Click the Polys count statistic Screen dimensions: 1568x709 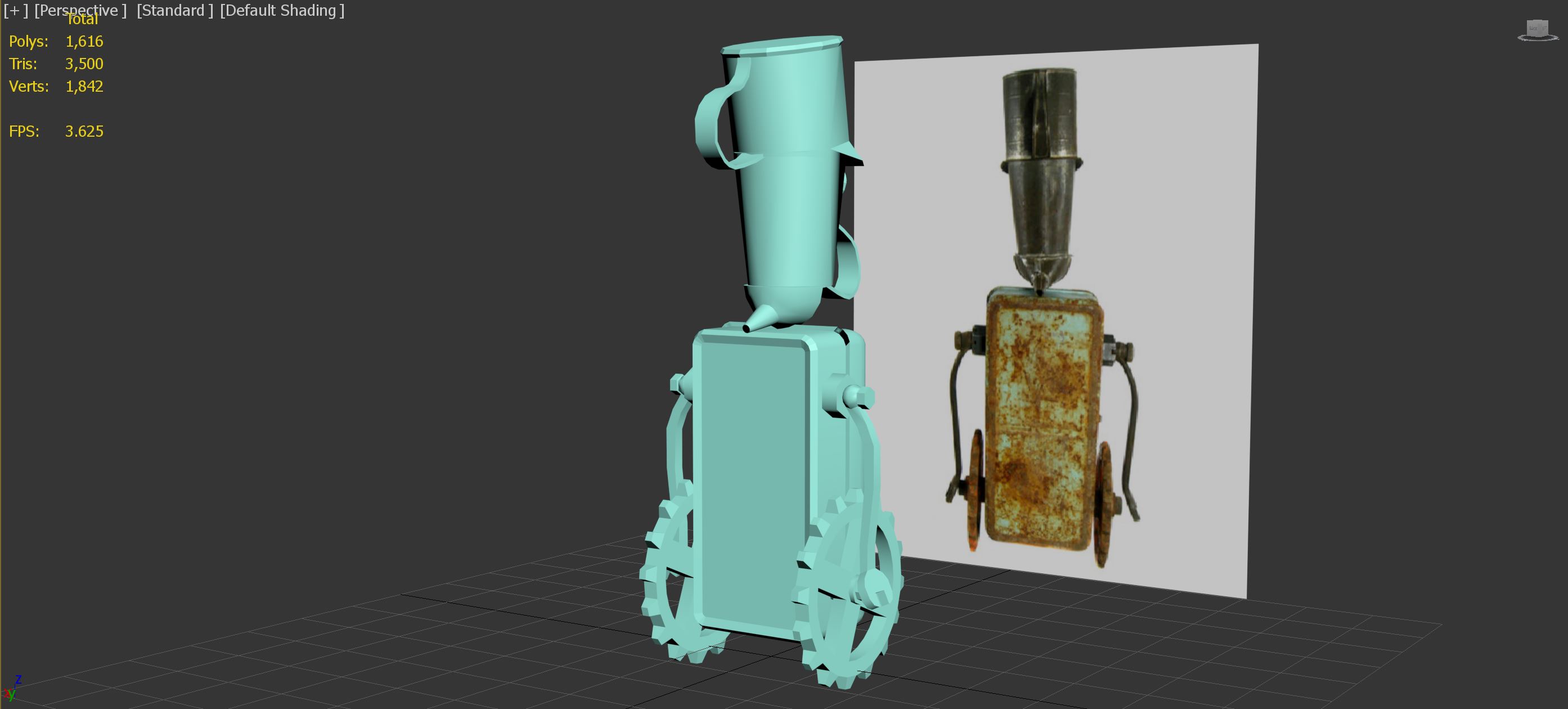84,42
